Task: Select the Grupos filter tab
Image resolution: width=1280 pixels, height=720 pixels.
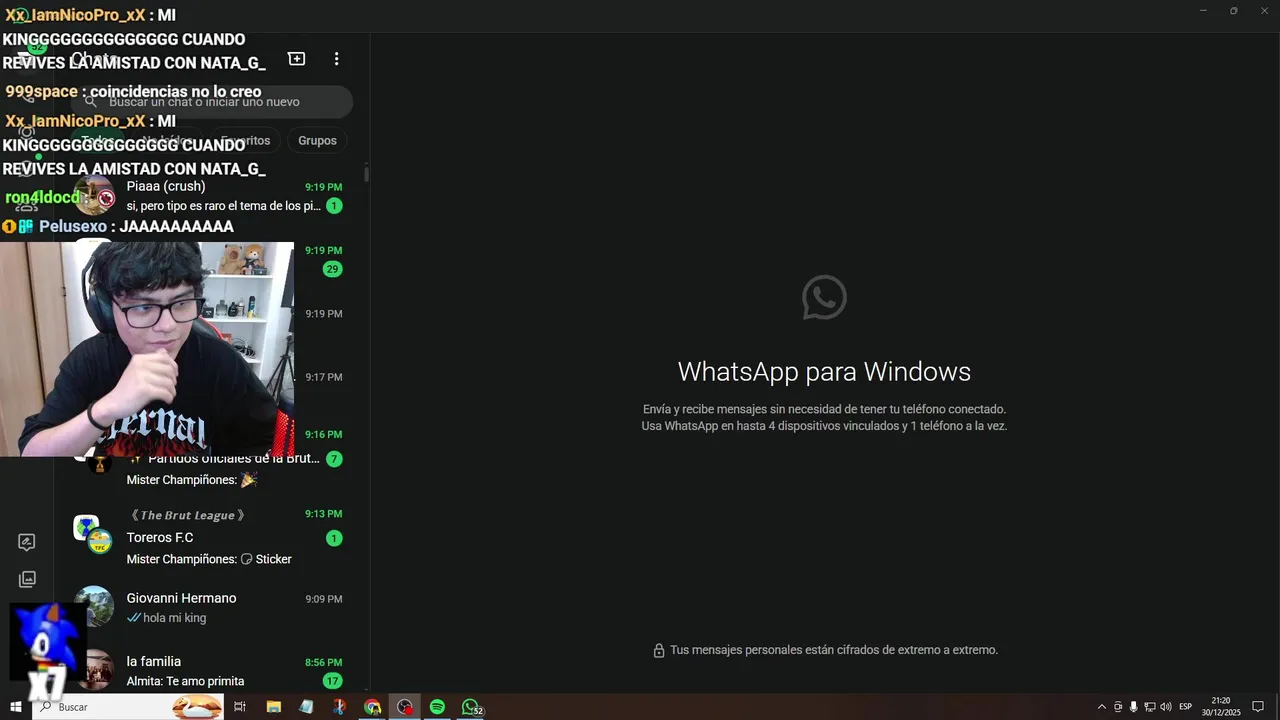Action: coord(317,140)
